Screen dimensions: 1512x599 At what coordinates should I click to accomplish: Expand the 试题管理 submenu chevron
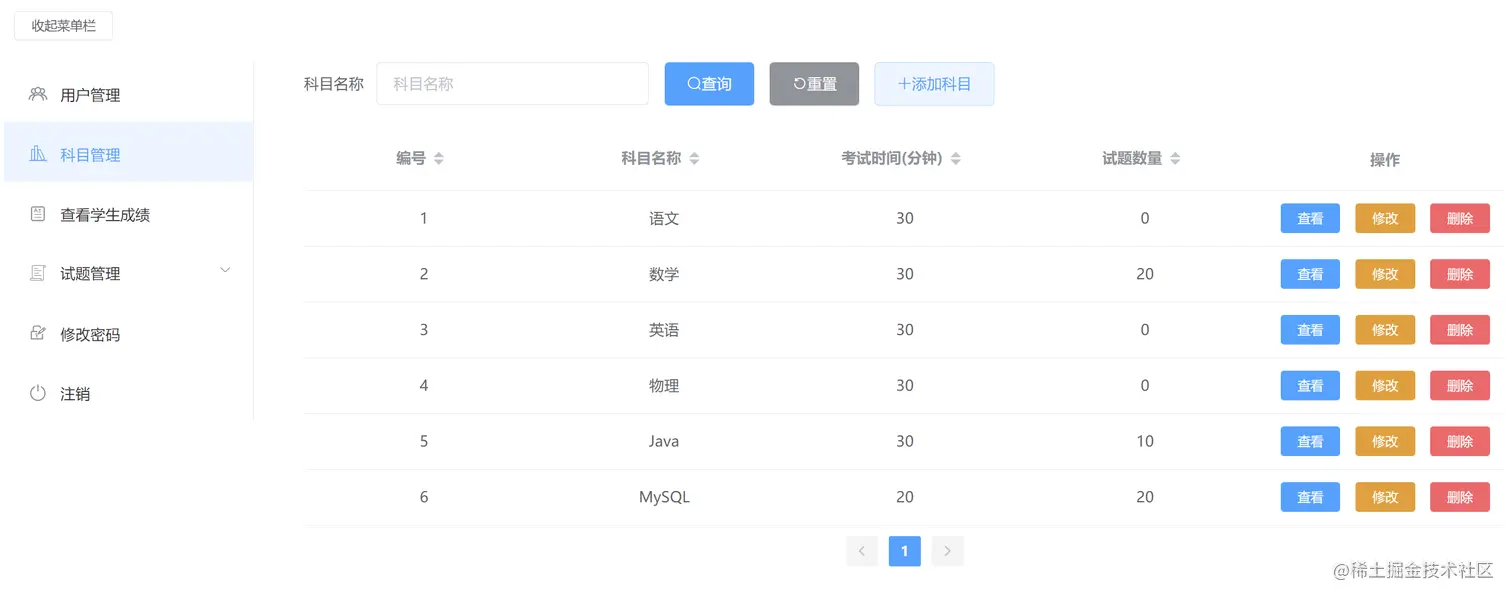pos(225,270)
